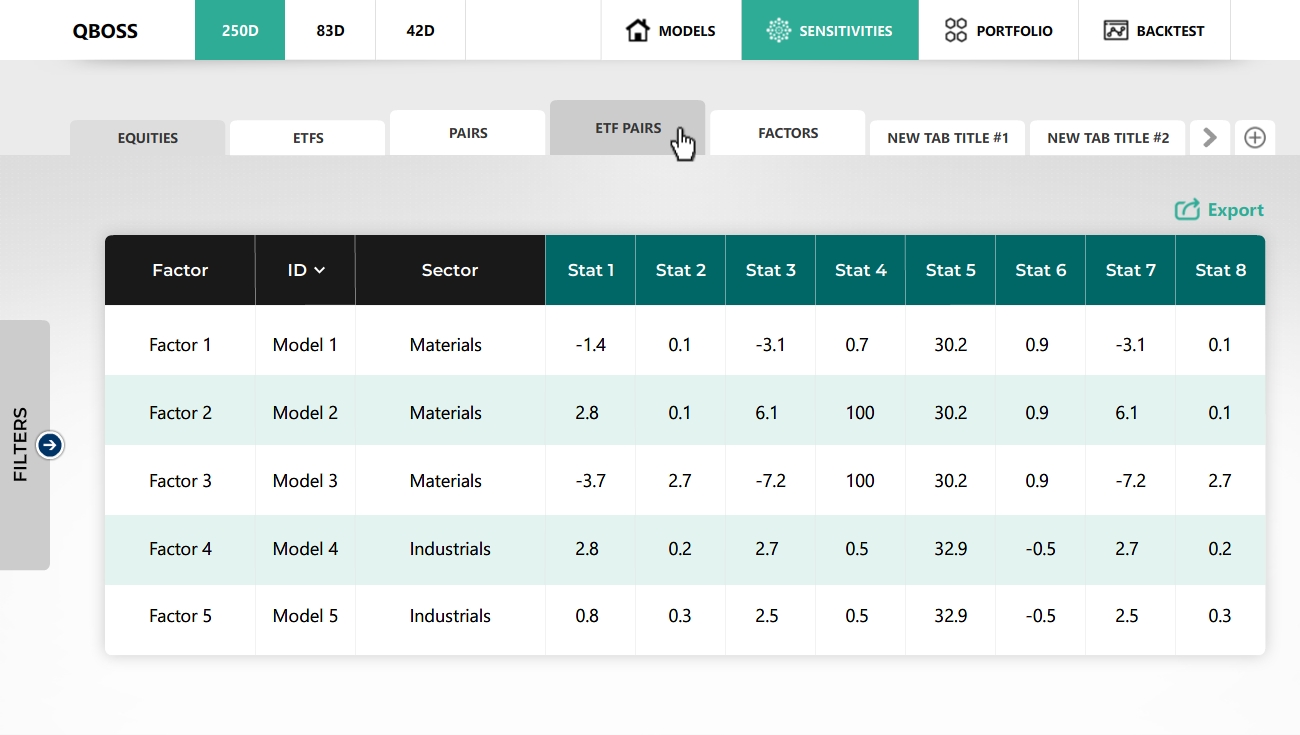The height and width of the screenshot is (735, 1300).
Task: Open New Tab Title #1
Action: 947,138
